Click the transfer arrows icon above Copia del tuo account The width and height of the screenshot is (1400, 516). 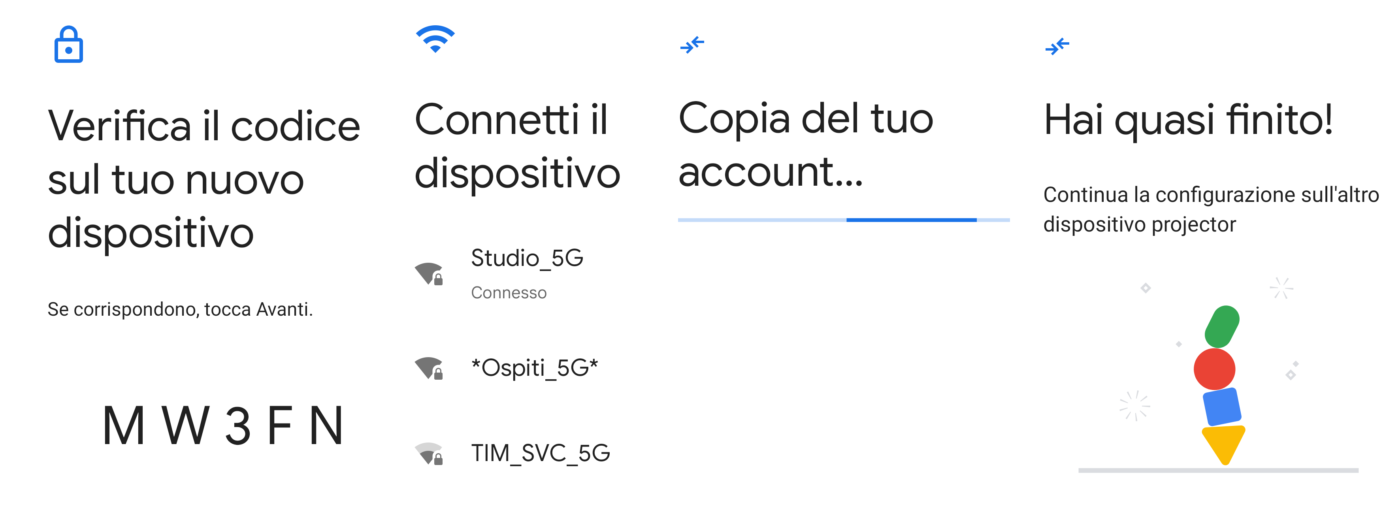pos(692,45)
